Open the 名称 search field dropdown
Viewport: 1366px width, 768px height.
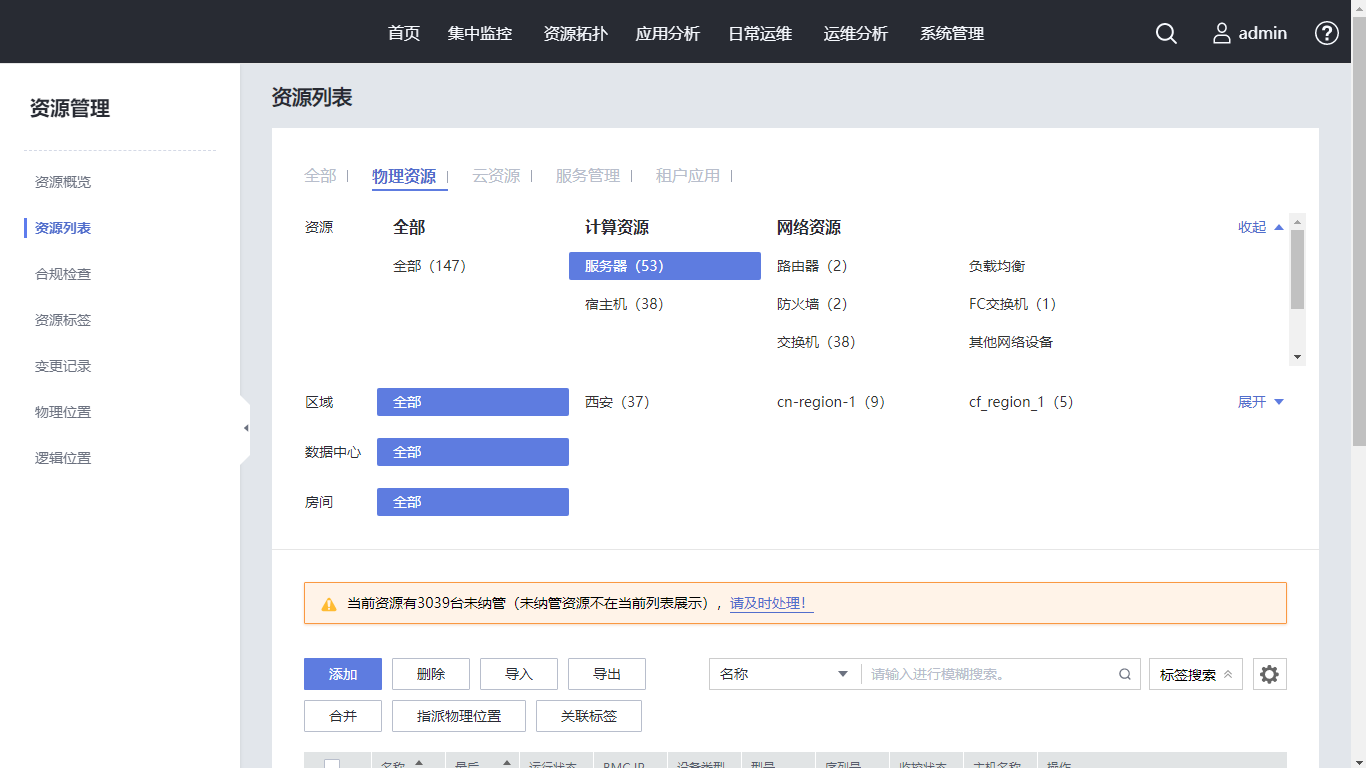[784, 674]
